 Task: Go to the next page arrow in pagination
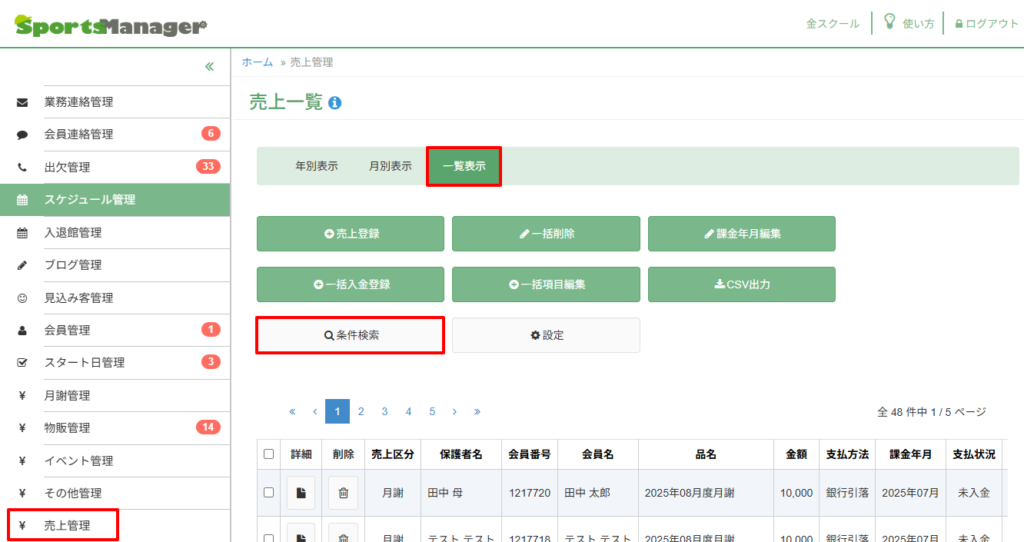454,411
